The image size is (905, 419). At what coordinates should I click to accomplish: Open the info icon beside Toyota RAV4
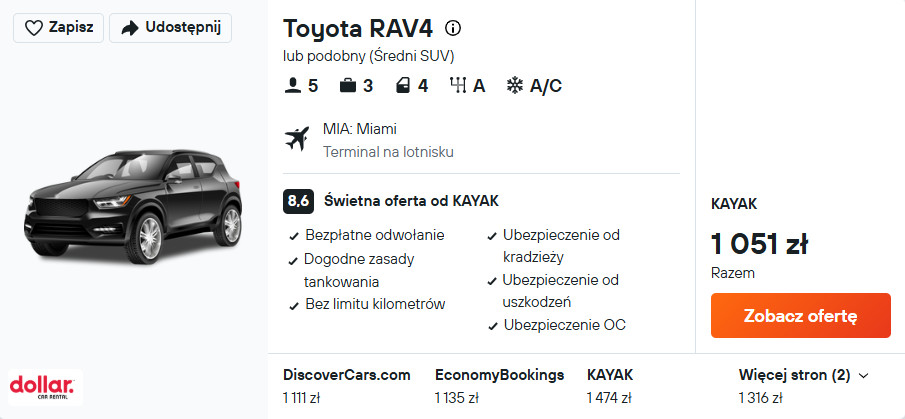453,28
